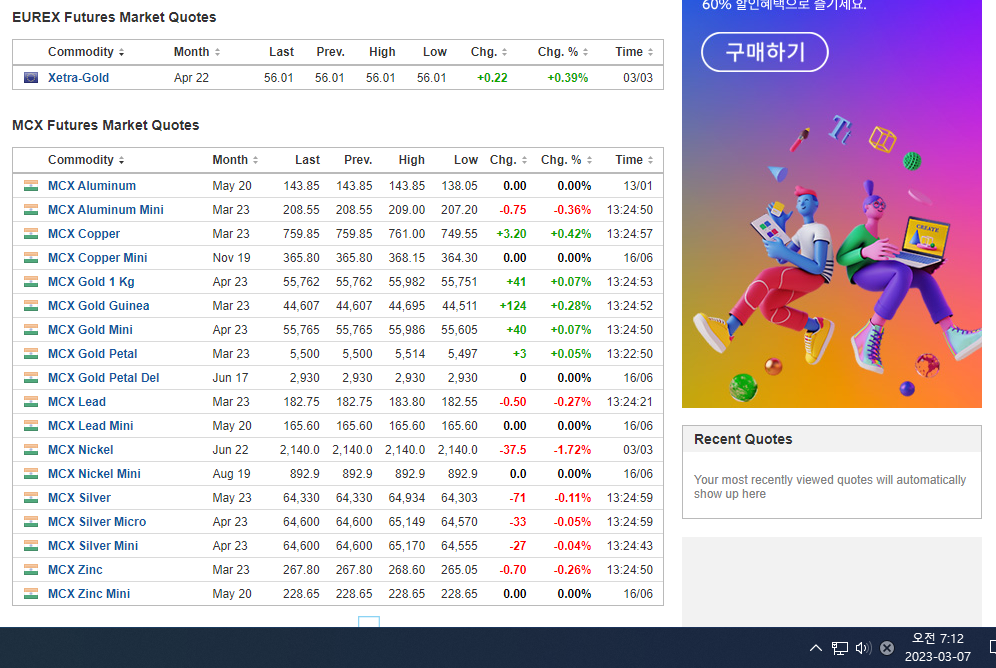This screenshot has width=996, height=668.
Task: Show hidden tray icons chevron in taskbar
Action: pos(816,648)
